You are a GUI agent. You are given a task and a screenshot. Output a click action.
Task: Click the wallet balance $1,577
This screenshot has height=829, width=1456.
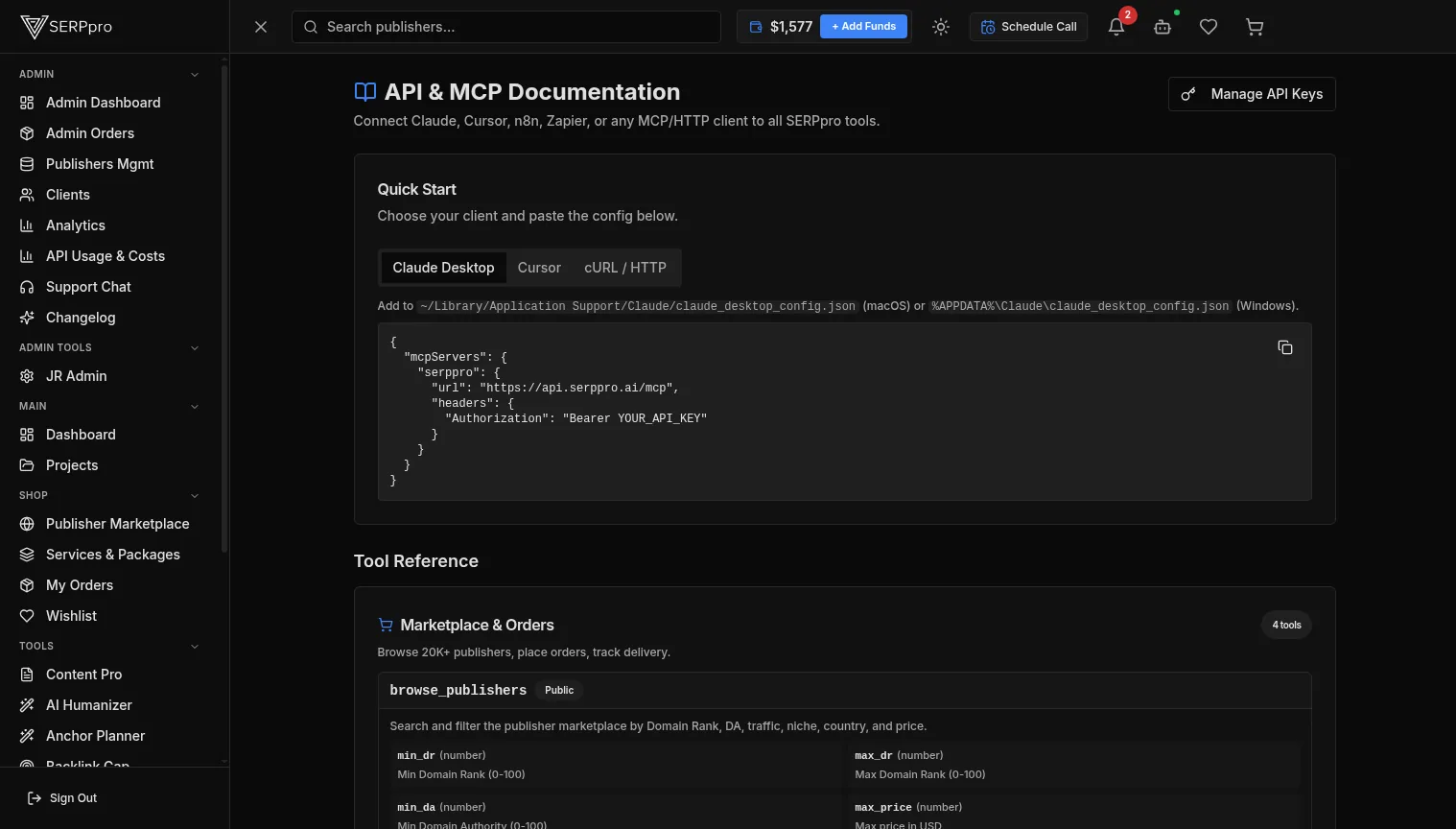[781, 27]
